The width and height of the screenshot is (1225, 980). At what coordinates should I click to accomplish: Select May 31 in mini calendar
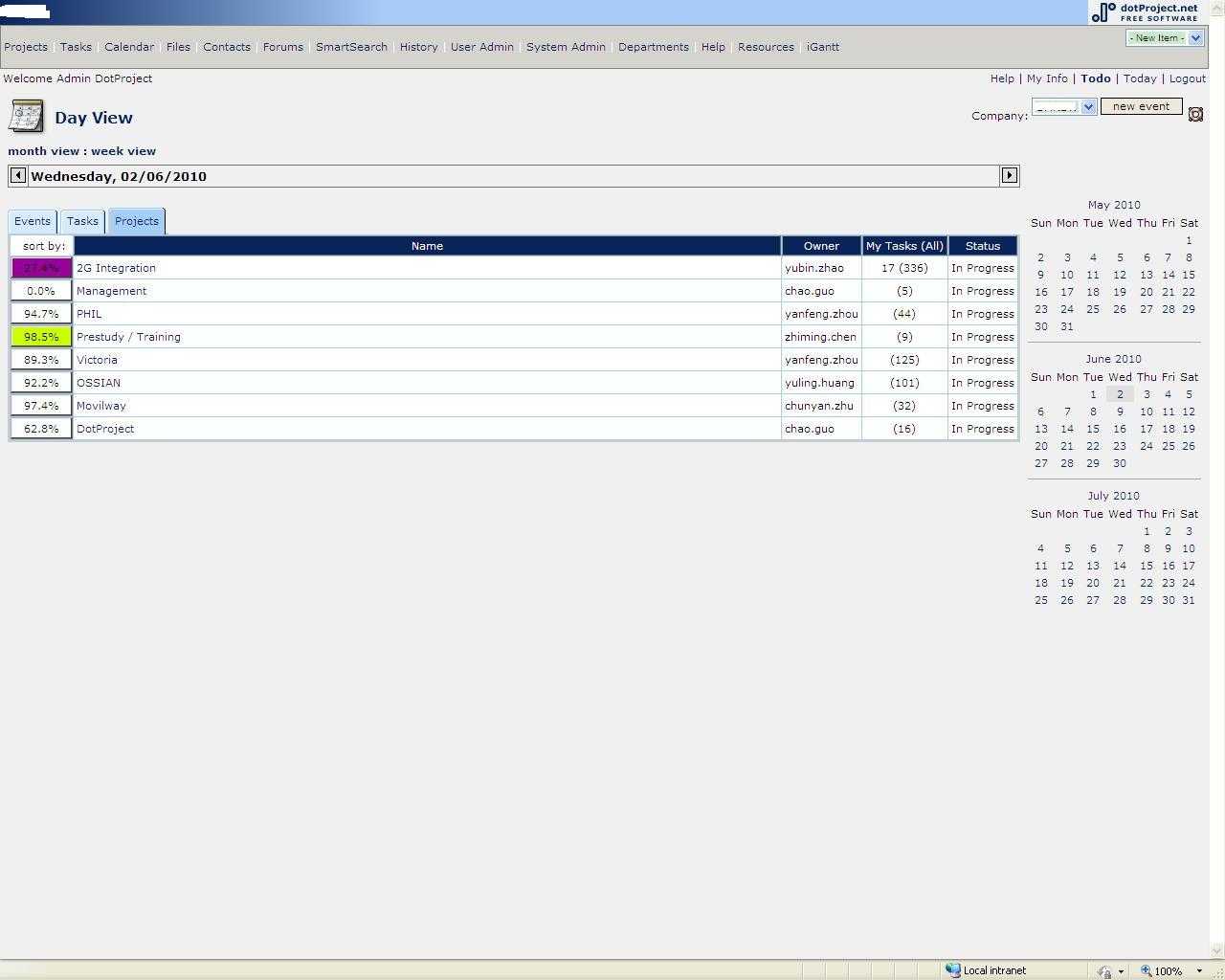pos(1067,326)
